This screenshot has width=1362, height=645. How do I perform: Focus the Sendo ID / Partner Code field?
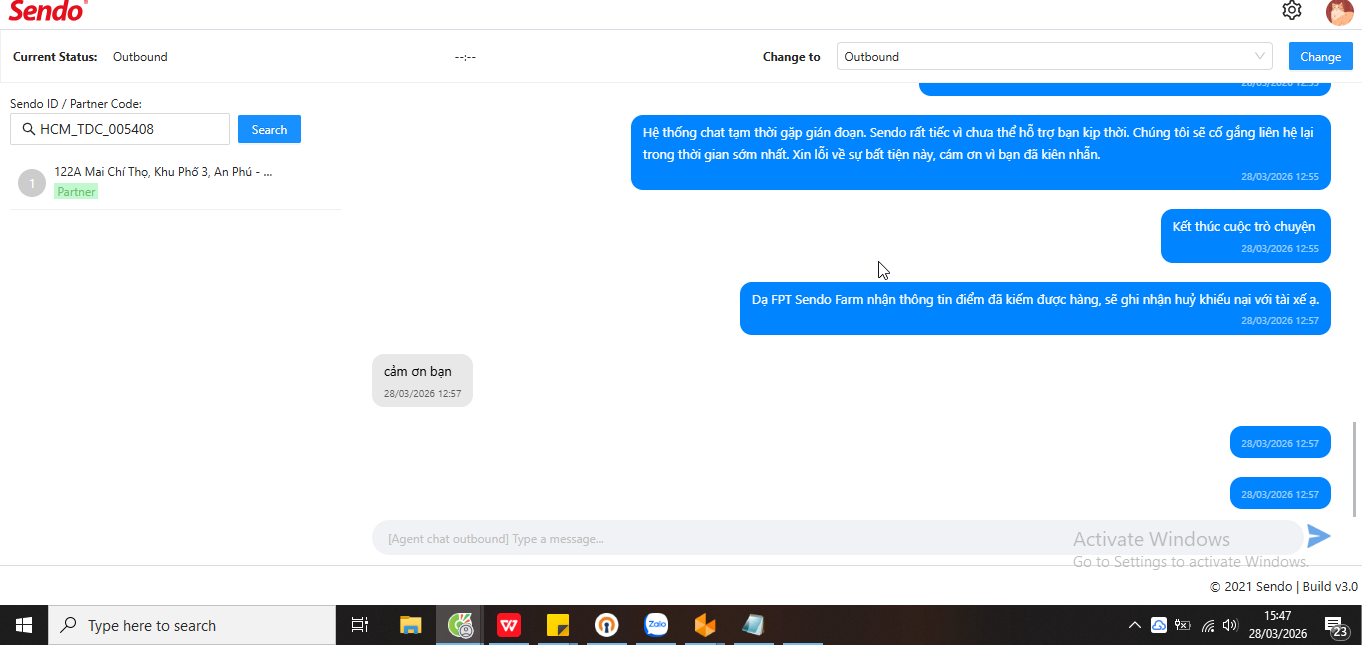click(120, 129)
